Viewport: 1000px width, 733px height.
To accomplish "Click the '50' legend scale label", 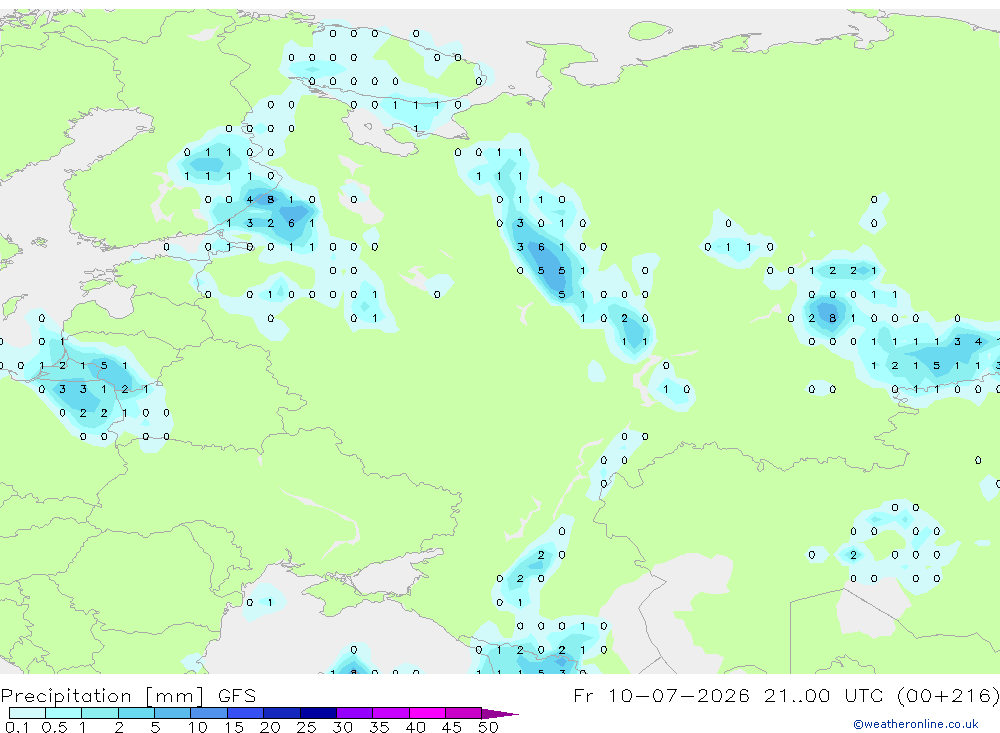I will (x=488, y=727).
